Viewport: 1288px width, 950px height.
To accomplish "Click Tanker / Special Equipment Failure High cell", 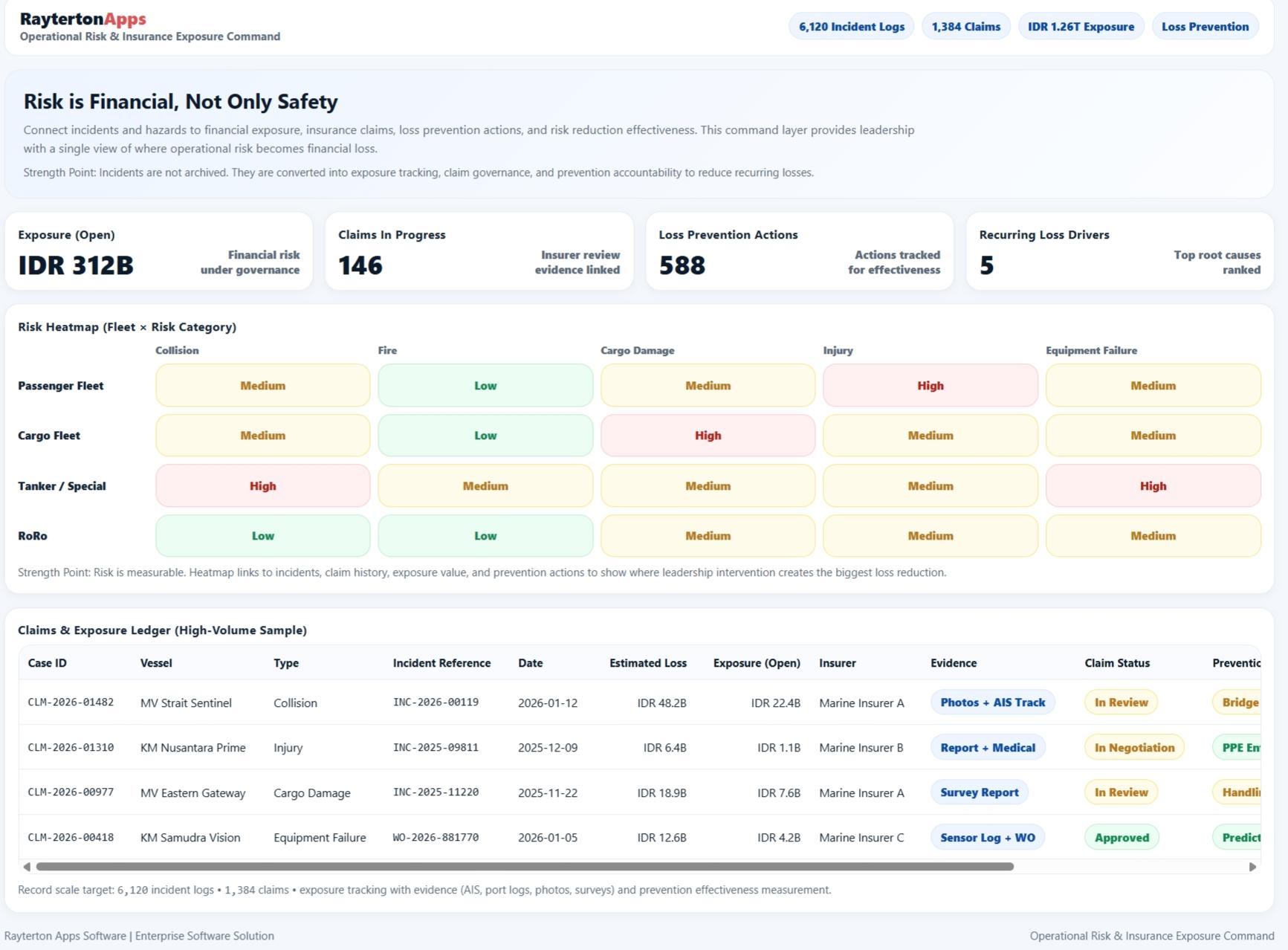I will tap(1153, 486).
